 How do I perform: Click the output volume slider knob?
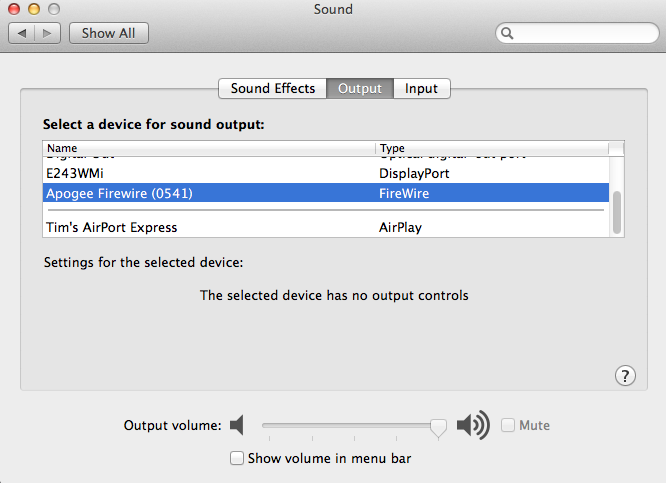438,427
